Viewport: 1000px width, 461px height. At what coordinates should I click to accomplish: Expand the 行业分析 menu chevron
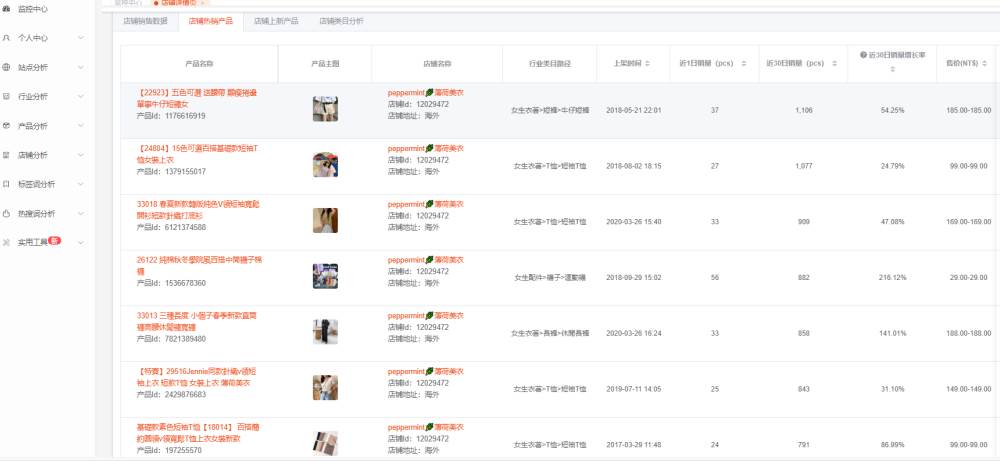81,96
